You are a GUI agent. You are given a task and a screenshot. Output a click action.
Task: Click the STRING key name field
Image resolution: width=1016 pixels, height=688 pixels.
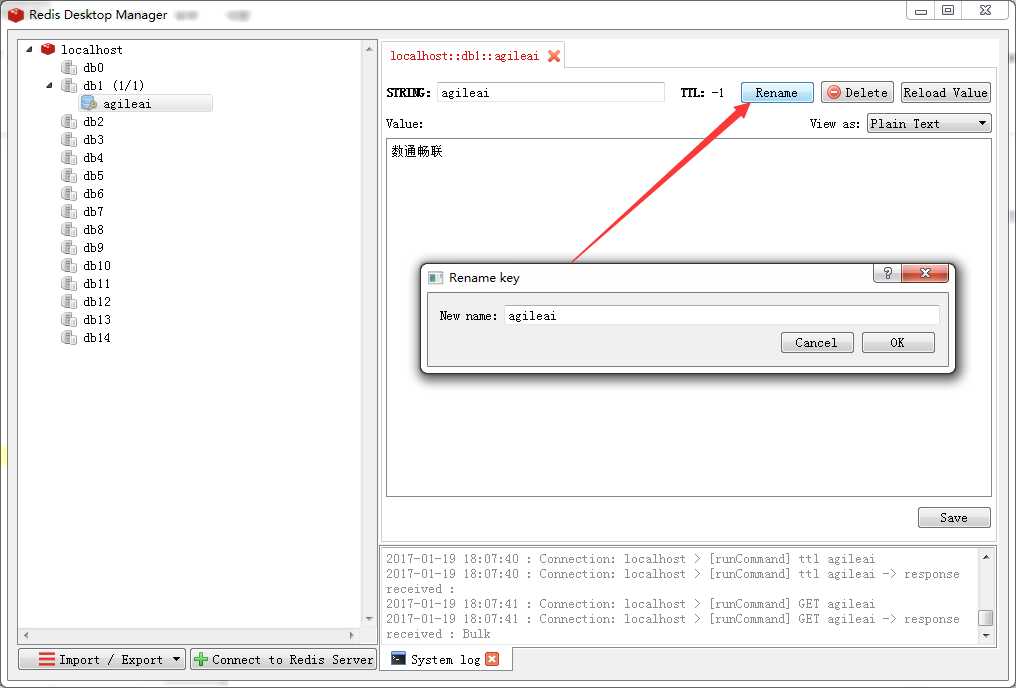[x=551, y=93]
